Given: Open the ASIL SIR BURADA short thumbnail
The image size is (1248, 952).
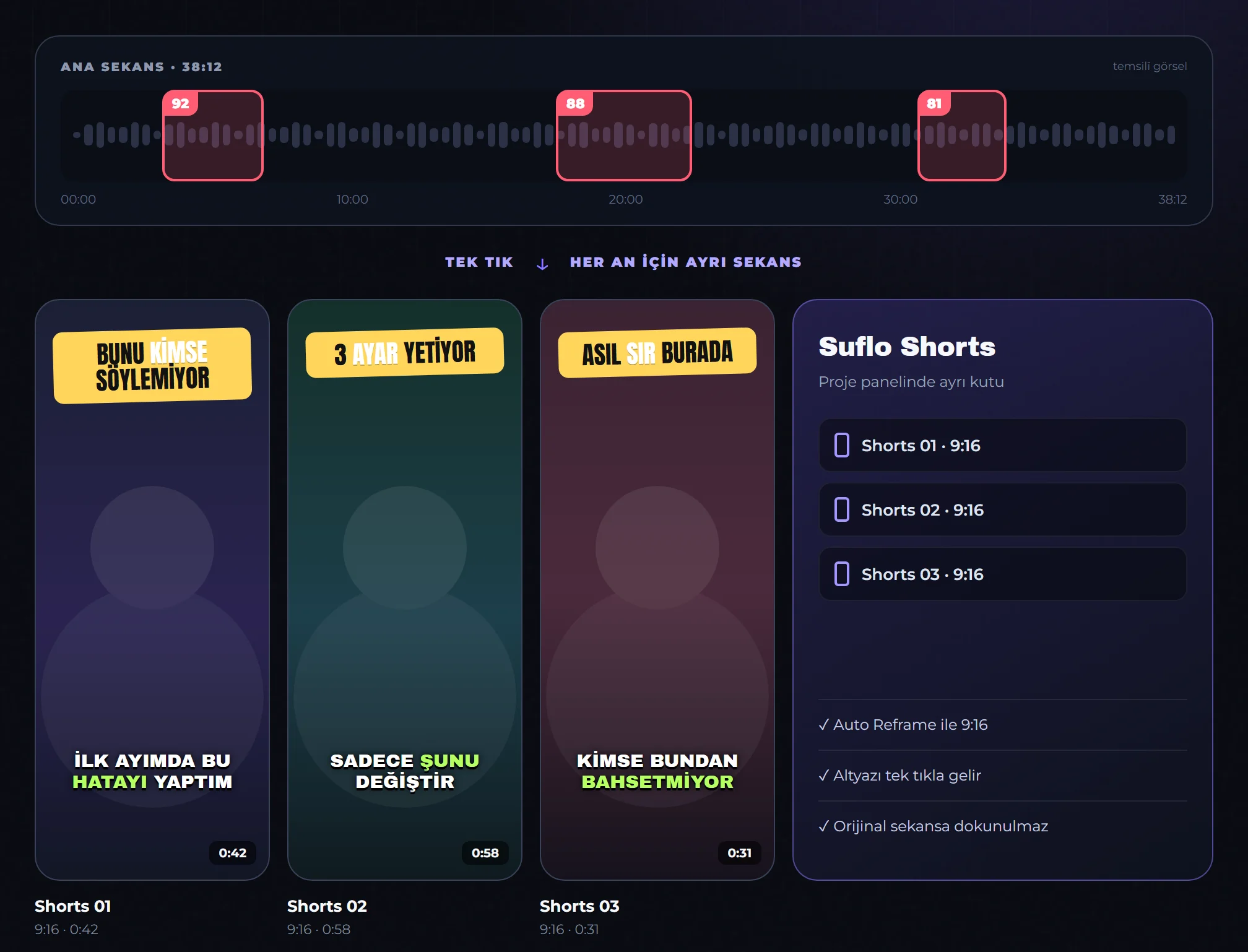Looking at the screenshot, I should coord(657,590).
